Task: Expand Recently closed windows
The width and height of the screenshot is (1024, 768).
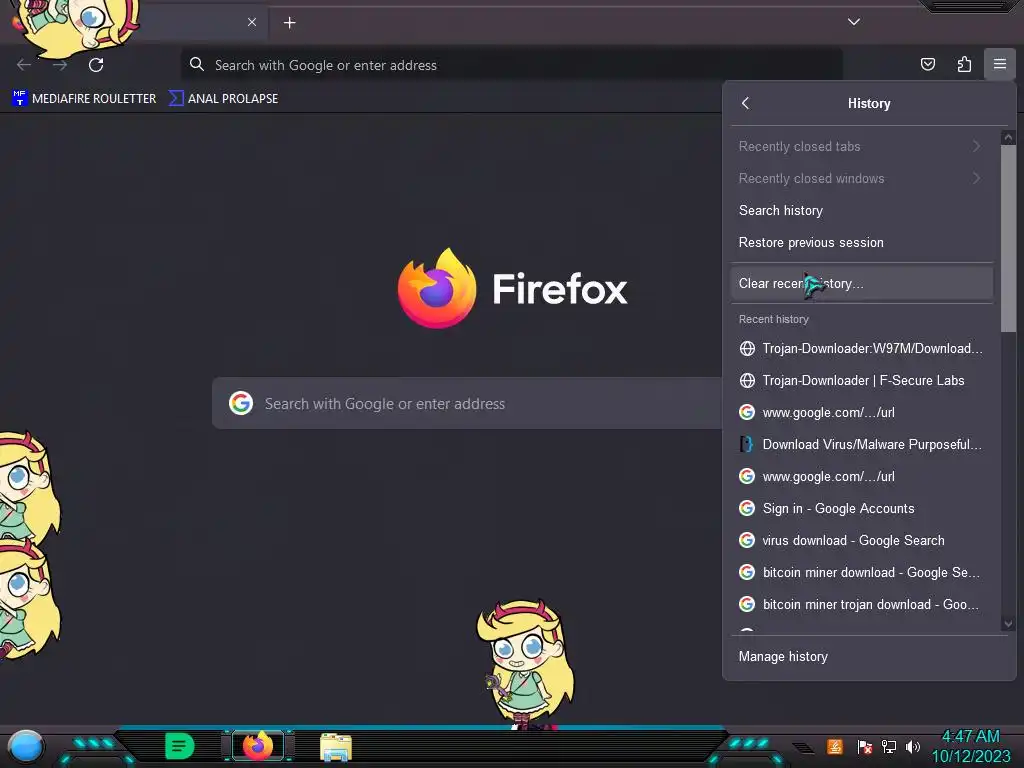Action: tap(861, 178)
